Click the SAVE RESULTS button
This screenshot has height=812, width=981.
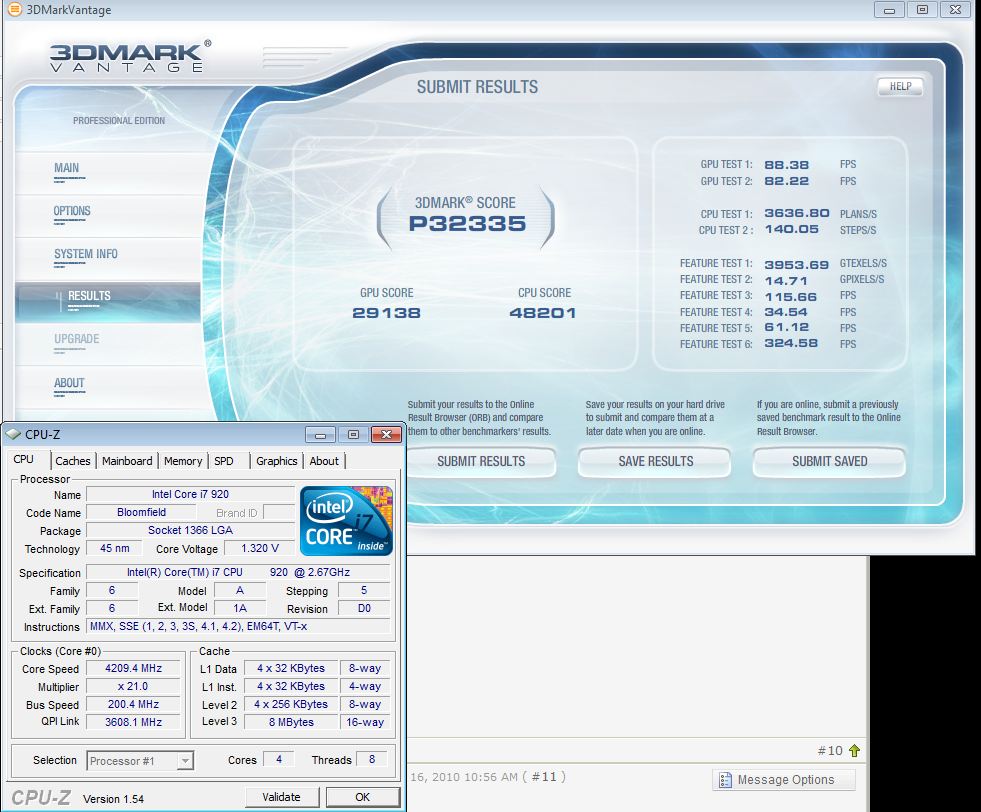653,462
